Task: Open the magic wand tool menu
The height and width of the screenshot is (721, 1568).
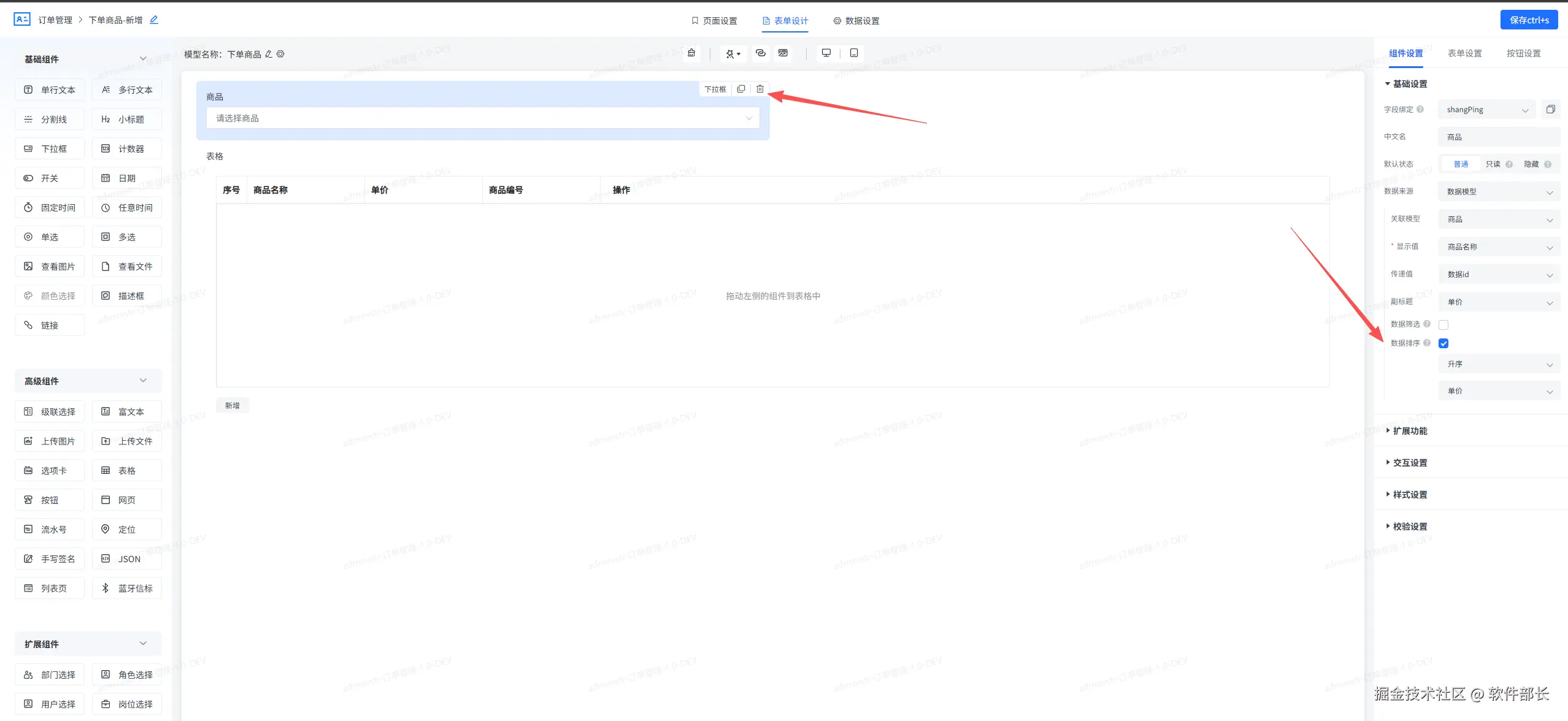Action: pos(732,54)
